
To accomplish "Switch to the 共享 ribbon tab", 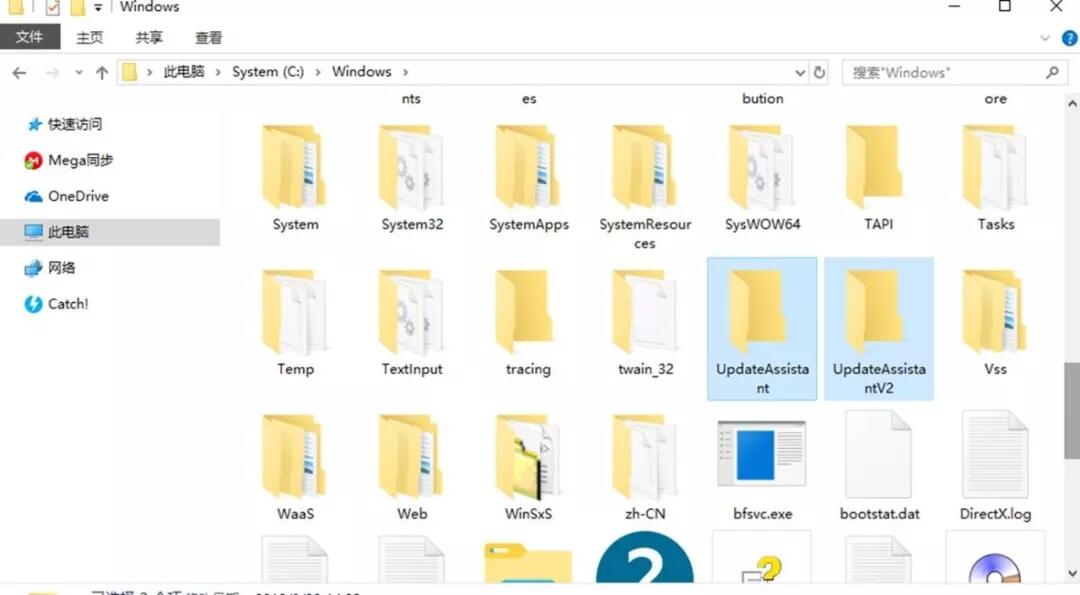I will point(149,37).
